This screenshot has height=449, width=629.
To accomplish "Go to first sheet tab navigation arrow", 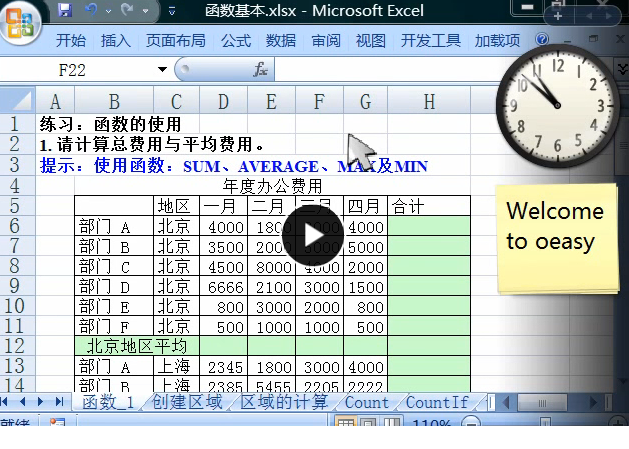I will [x=5, y=401].
